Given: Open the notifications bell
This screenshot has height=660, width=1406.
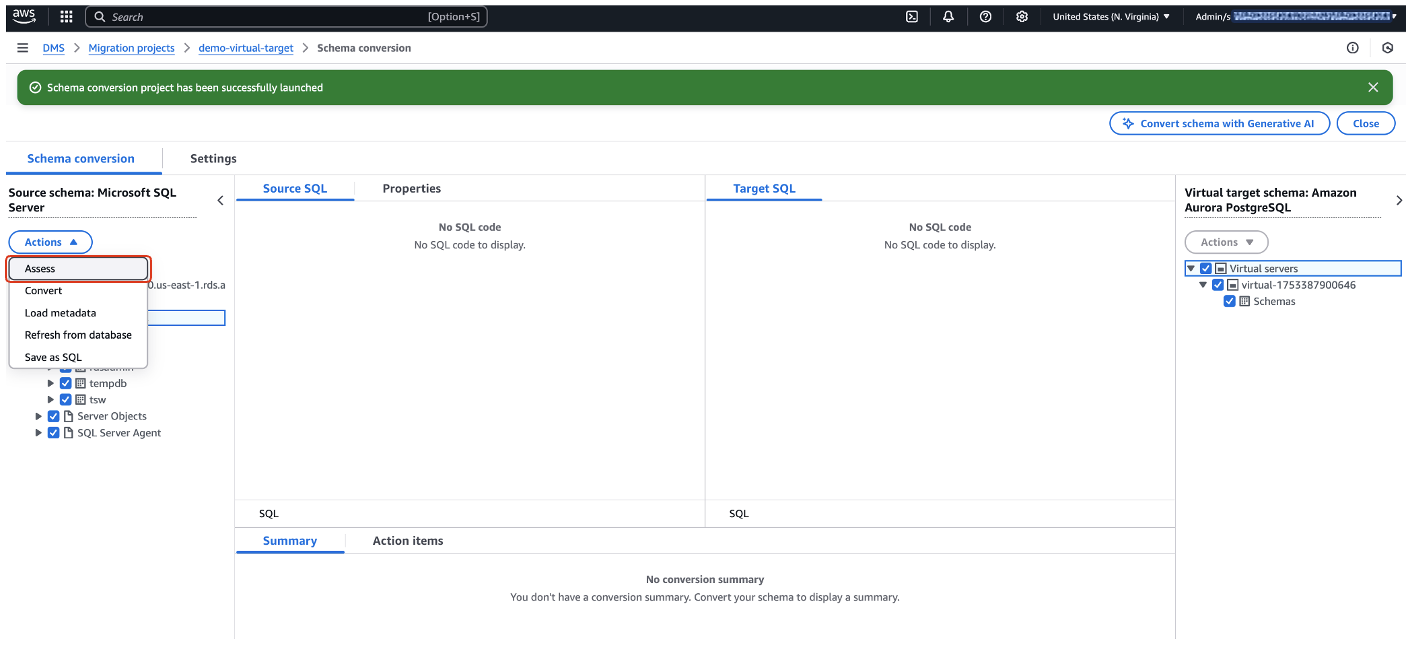Looking at the screenshot, I should point(948,16).
